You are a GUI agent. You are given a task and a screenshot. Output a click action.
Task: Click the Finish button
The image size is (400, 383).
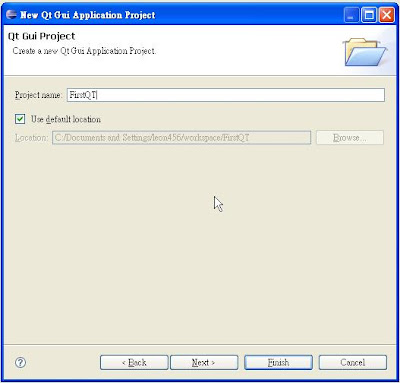pyautogui.click(x=278, y=362)
